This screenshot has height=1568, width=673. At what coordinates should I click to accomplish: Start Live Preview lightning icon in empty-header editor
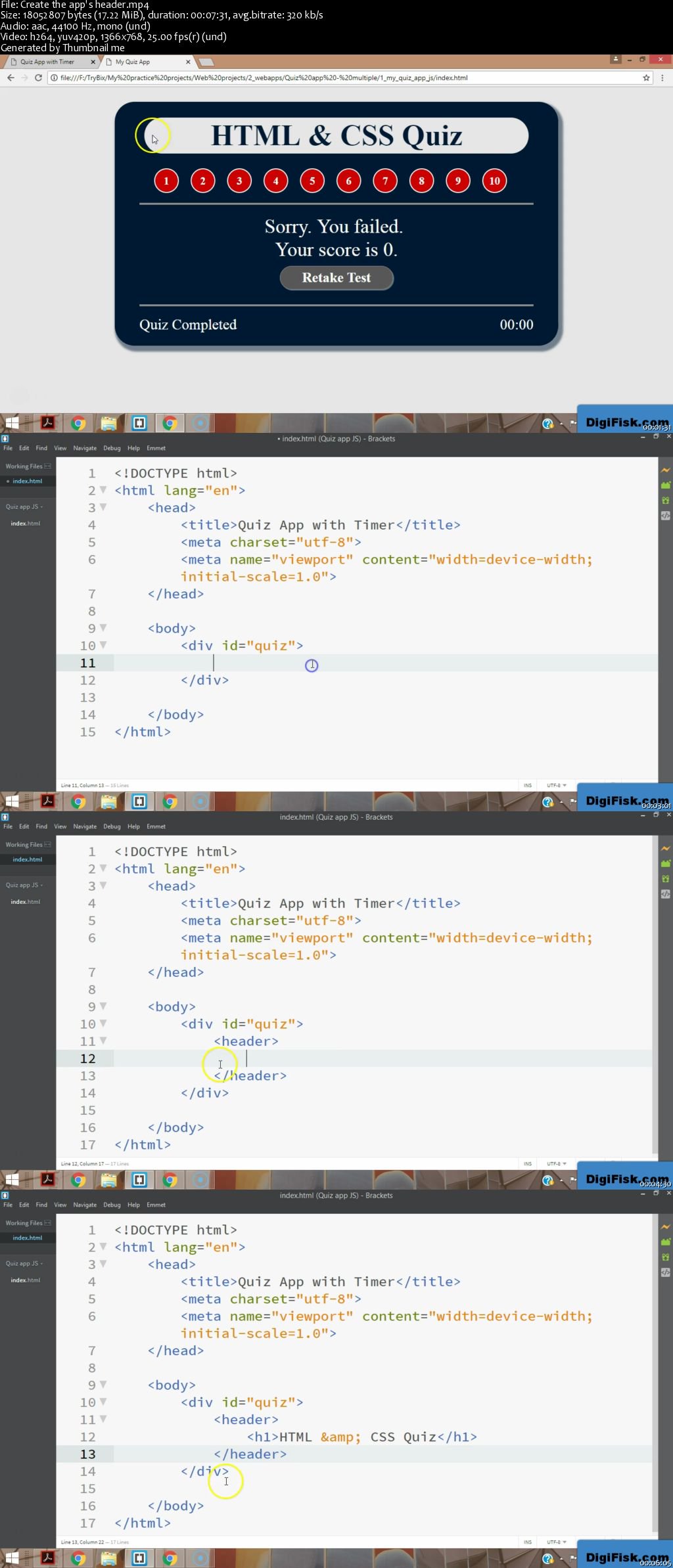point(666,849)
